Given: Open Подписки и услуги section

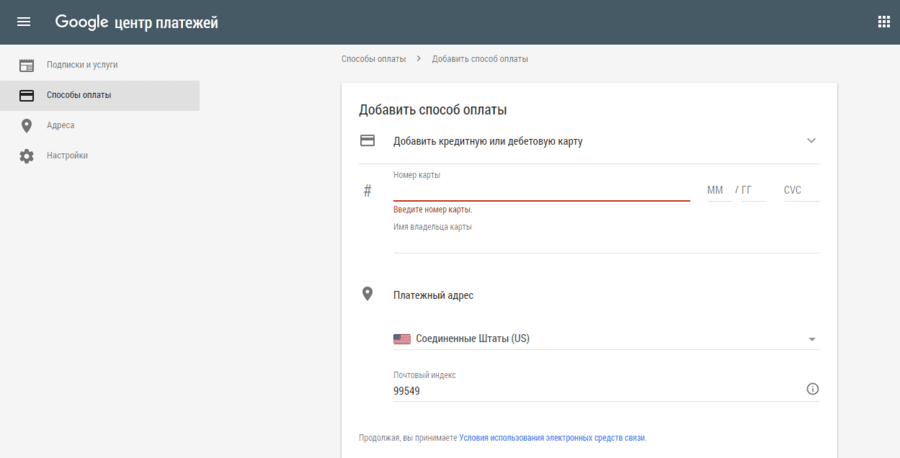Looking at the screenshot, I should pyautogui.click(x=82, y=65).
